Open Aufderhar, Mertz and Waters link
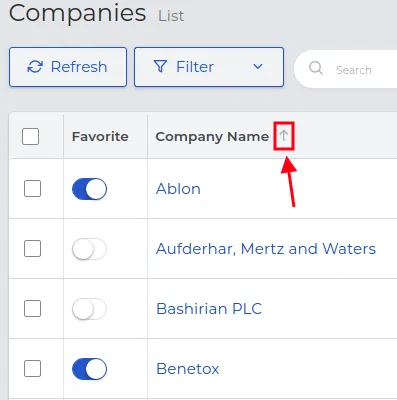Viewport: 397px width, 400px height. tap(266, 249)
